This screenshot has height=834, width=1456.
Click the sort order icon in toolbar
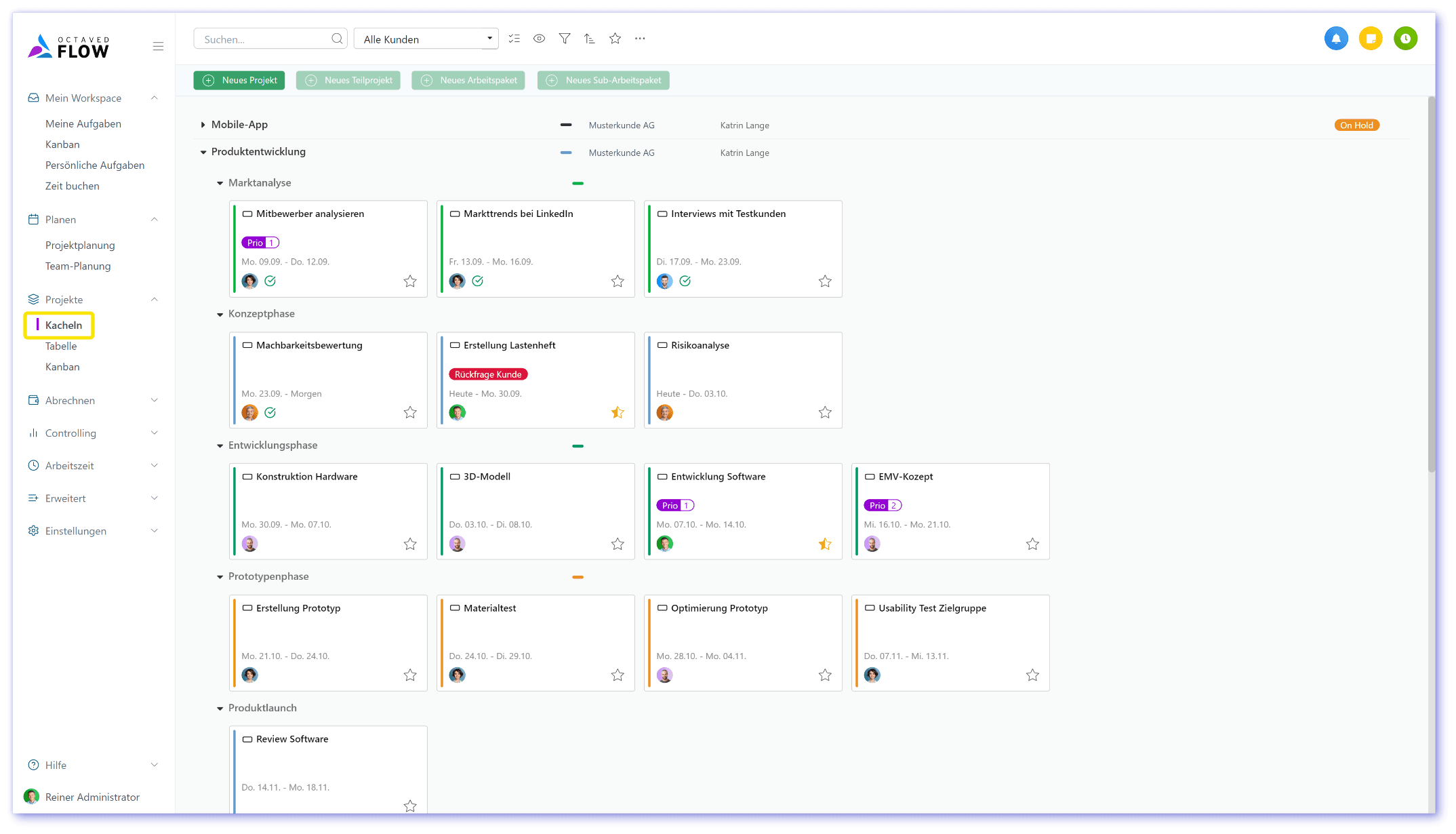(590, 39)
